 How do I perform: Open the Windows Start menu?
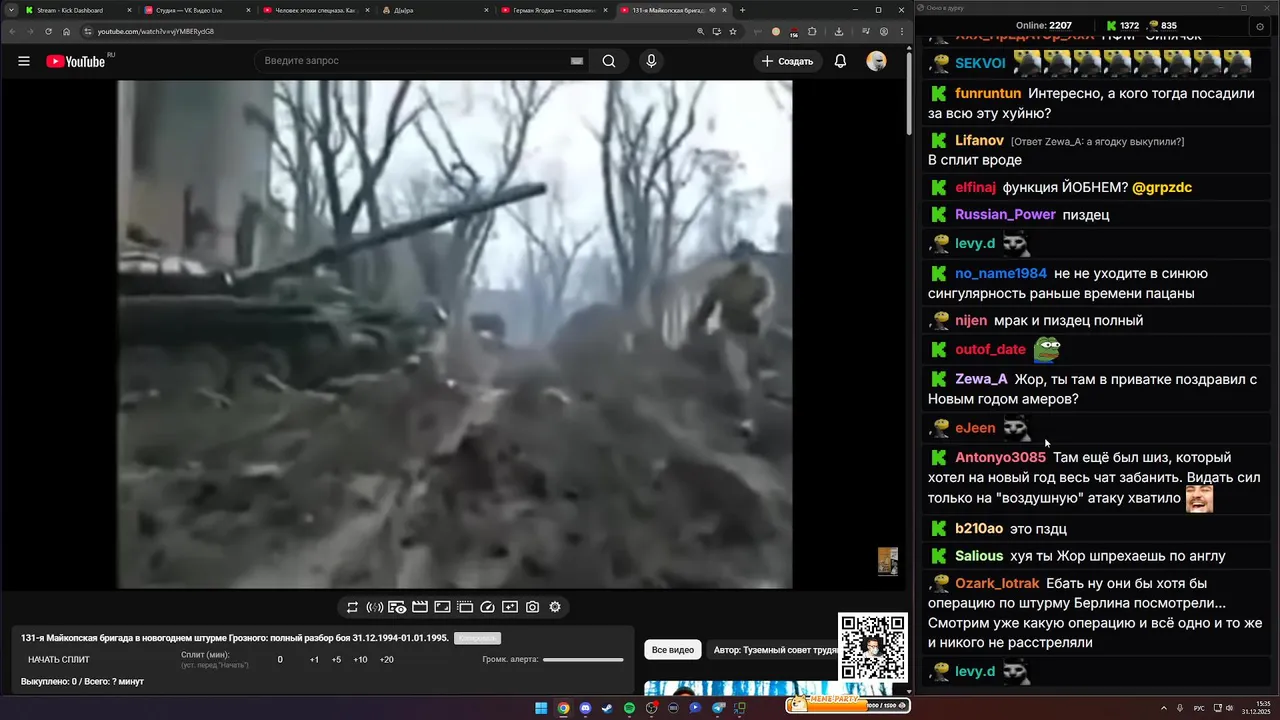(541, 708)
